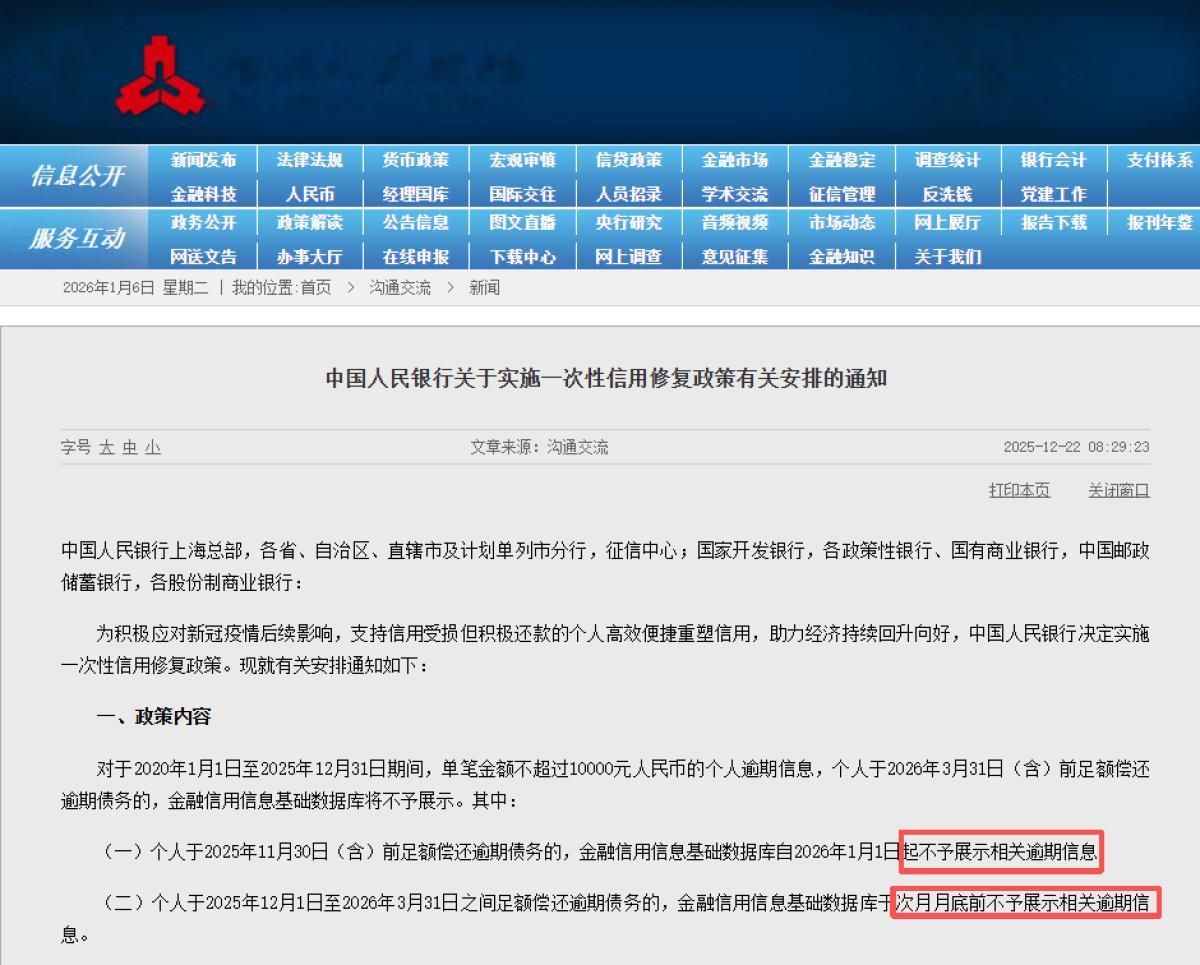Select the 网送文告 navigation item
This screenshot has width=1200, height=965.
[204, 256]
